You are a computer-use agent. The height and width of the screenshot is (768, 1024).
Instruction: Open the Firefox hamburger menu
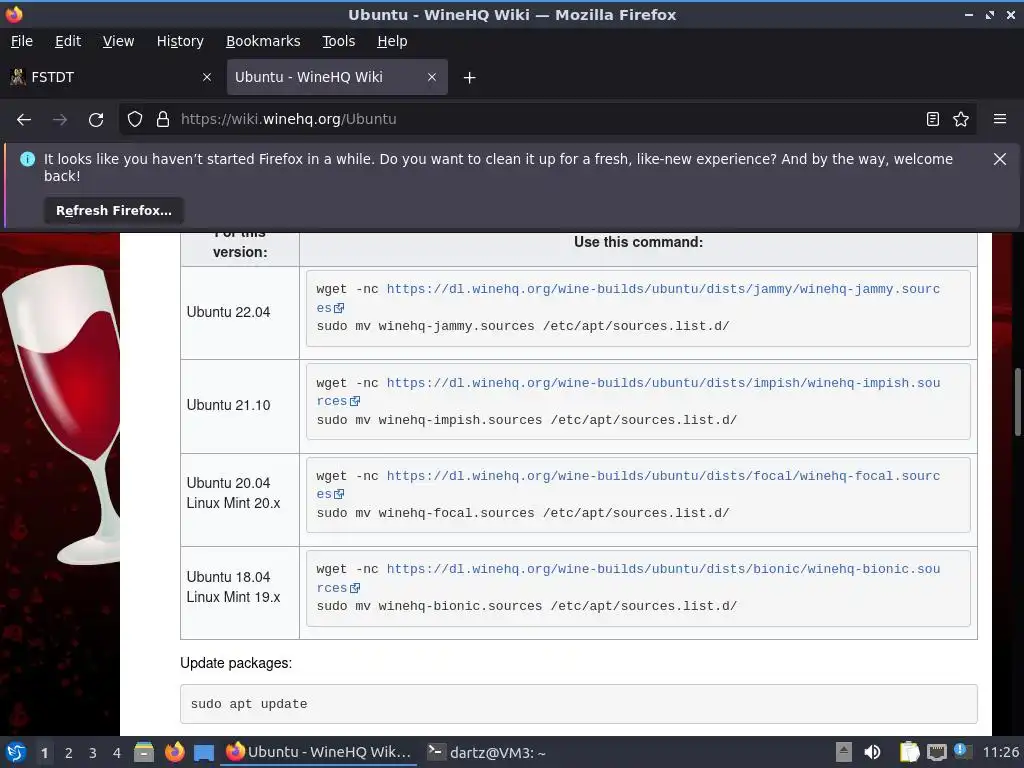1000,120
